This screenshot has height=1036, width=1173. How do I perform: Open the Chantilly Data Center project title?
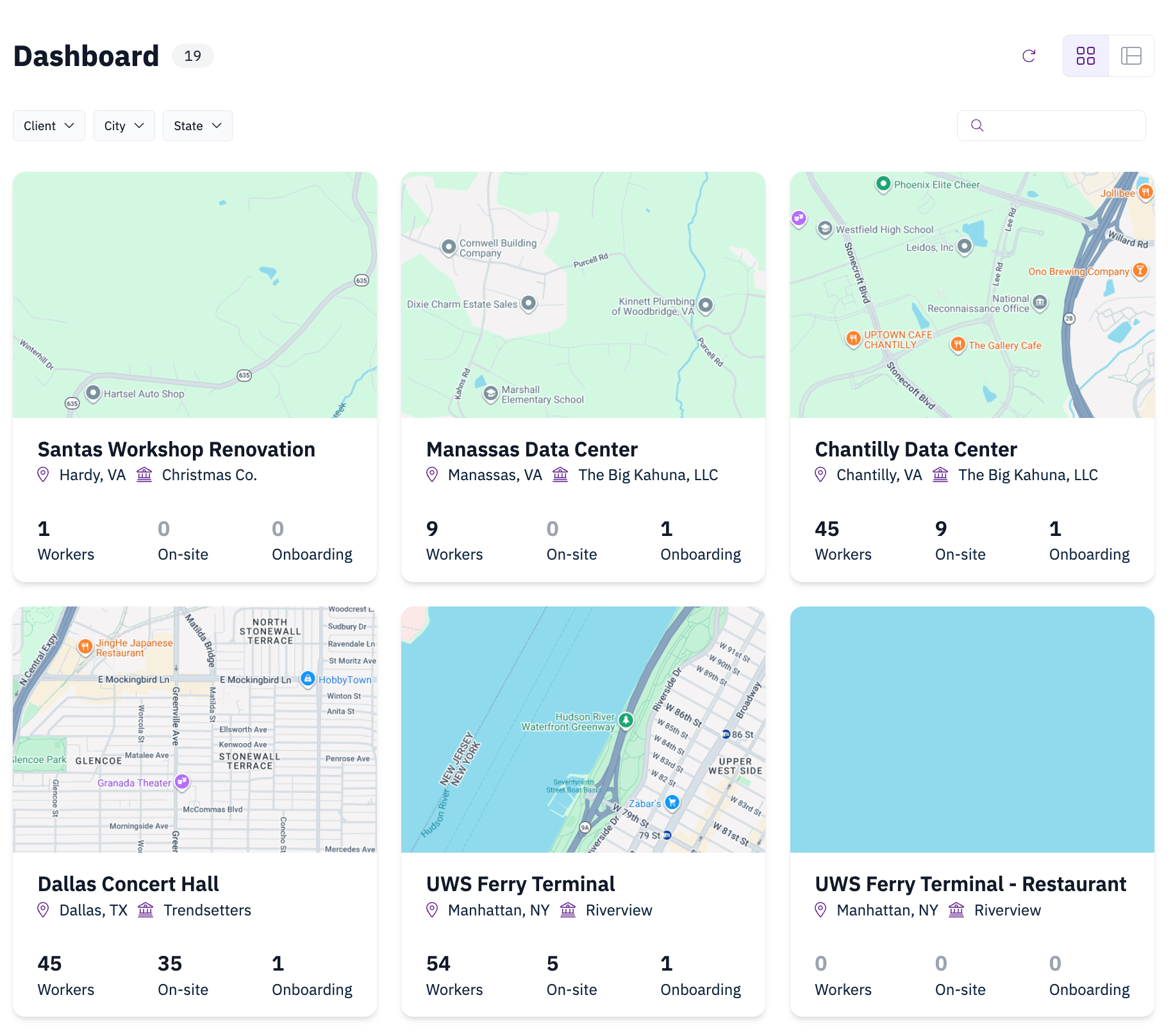click(x=916, y=449)
